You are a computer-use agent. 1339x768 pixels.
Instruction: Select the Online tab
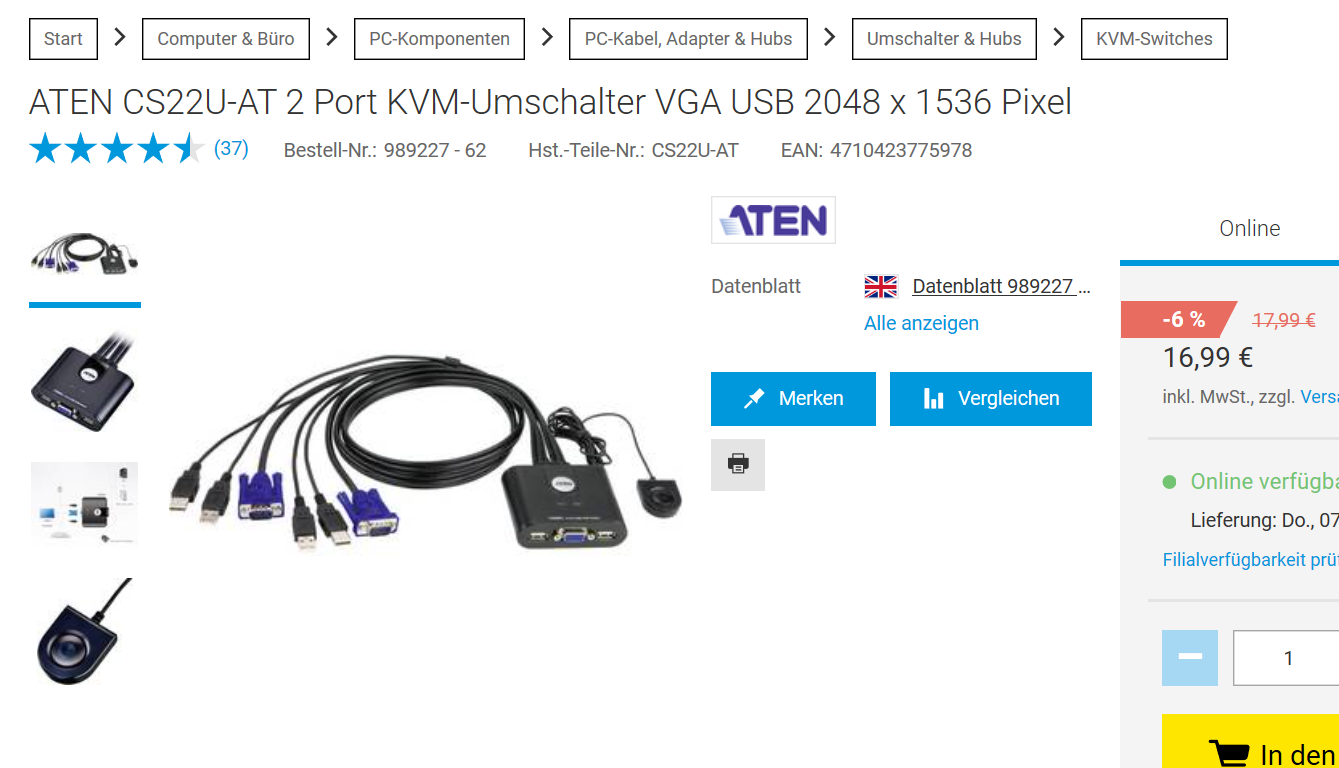pyautogui.click(x=1249, y=229)
